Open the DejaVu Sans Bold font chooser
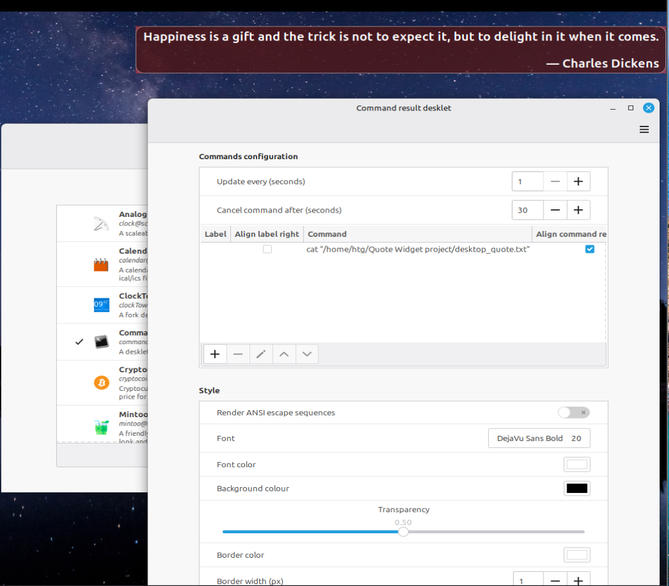The image size is (669, 586). pyautogui.click(x=539, y=438)
